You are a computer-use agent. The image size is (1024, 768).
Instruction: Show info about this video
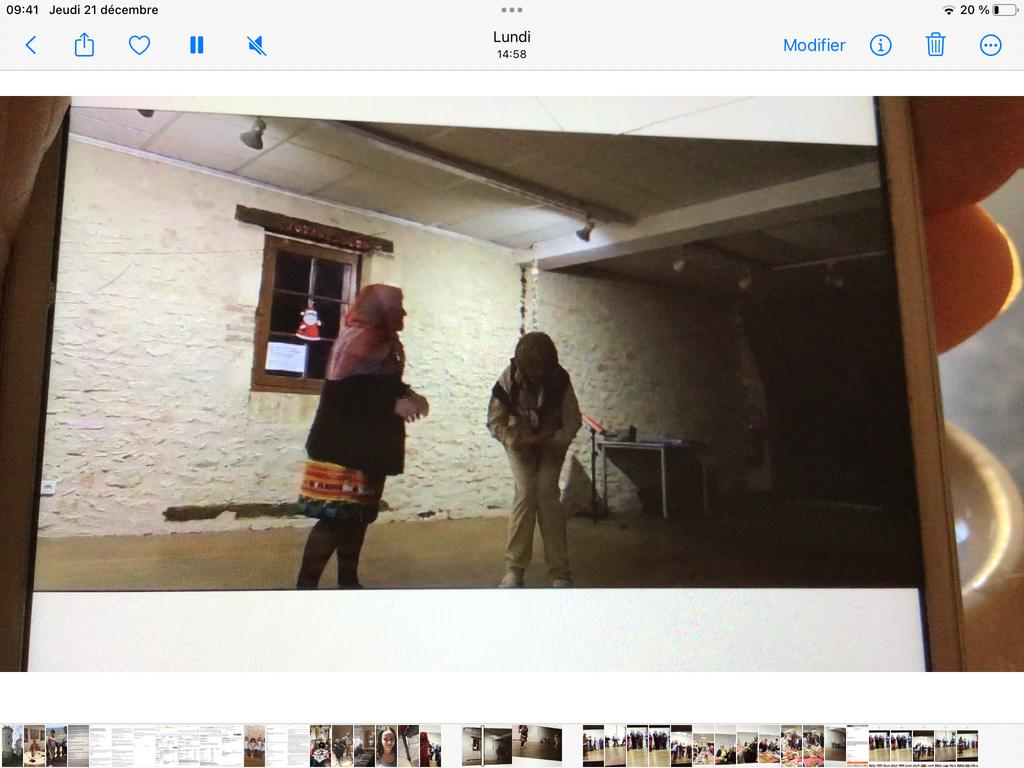(x=880, y=45)
